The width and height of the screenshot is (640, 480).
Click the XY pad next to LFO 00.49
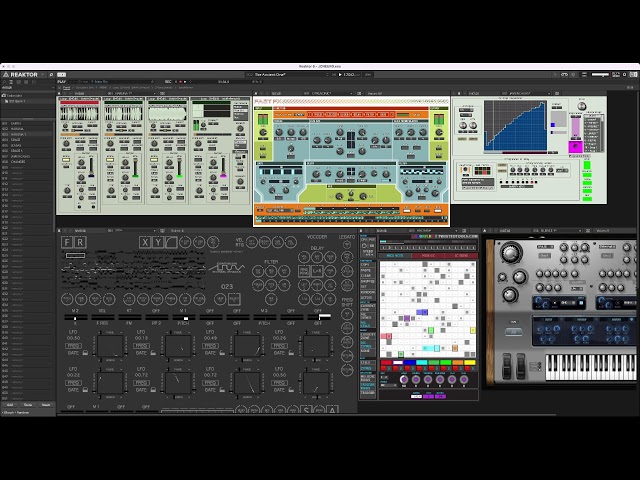point(247,346)
